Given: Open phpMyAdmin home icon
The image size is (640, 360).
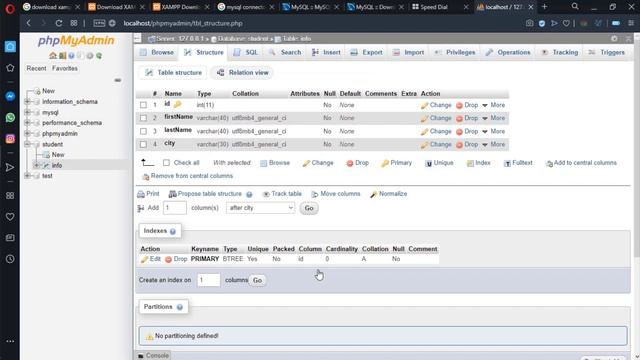Looking at the screenshot, I should tap(53, 56).
